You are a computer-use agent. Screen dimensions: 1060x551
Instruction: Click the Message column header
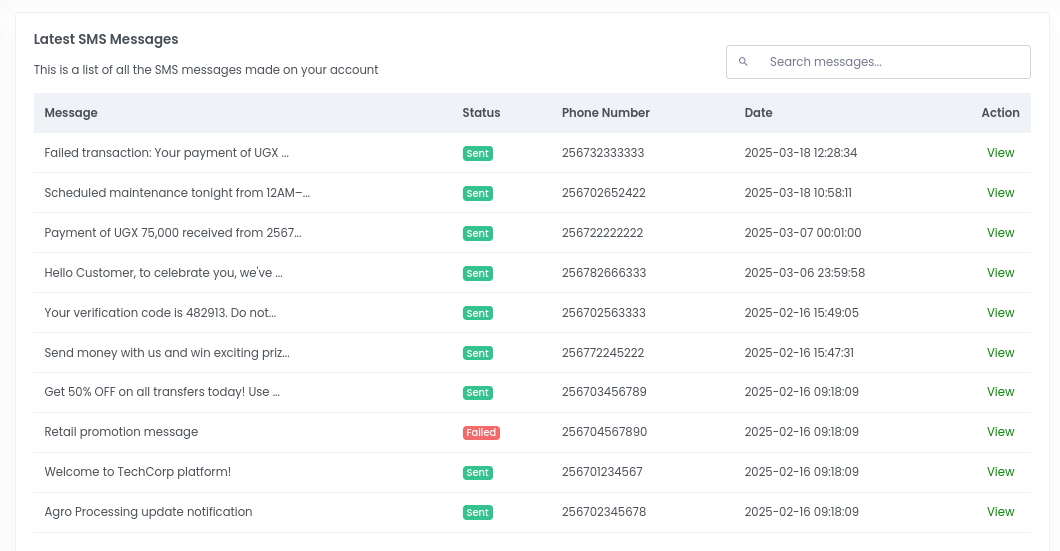(71, 113)
